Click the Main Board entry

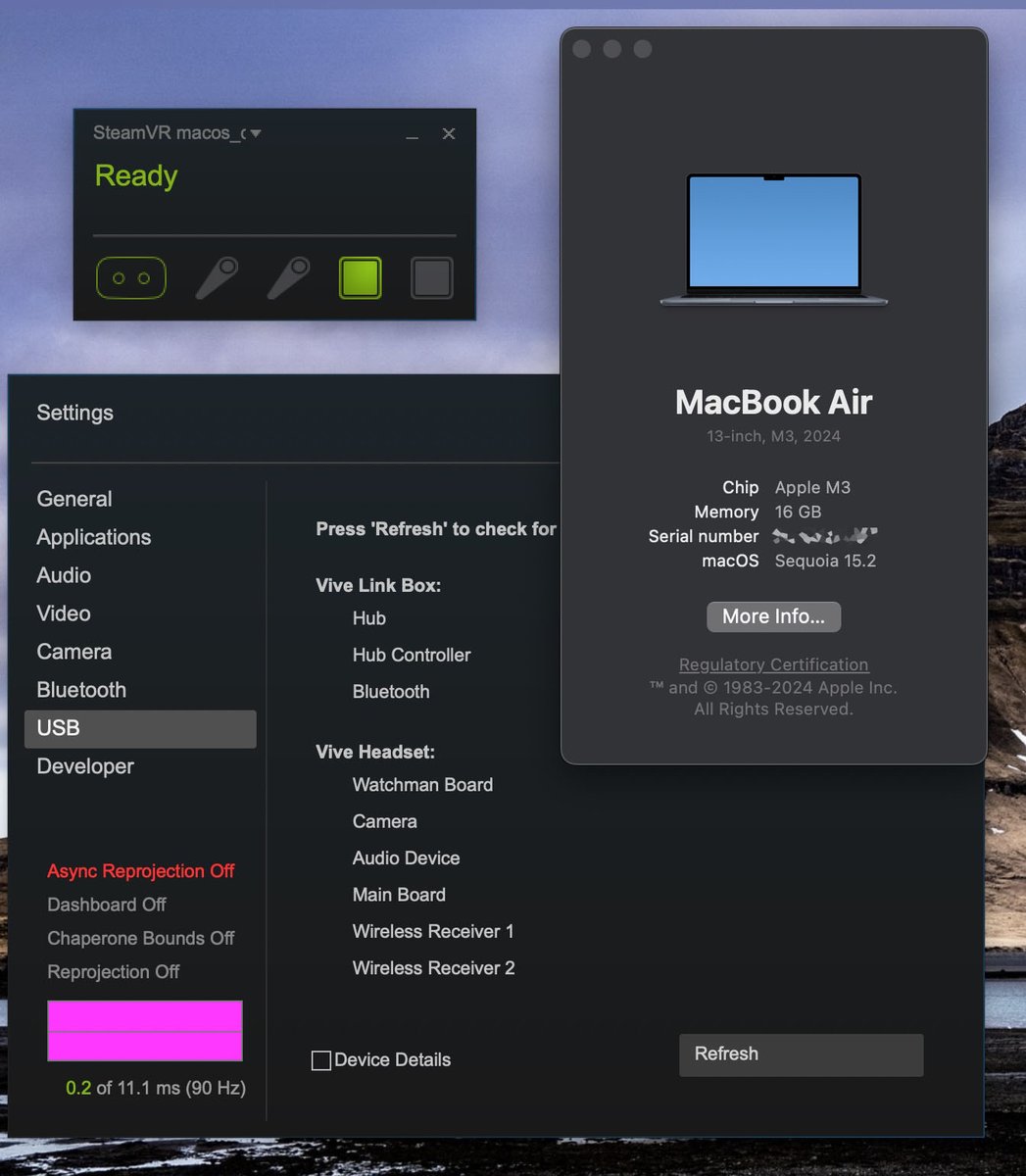(x=399, y=895)
